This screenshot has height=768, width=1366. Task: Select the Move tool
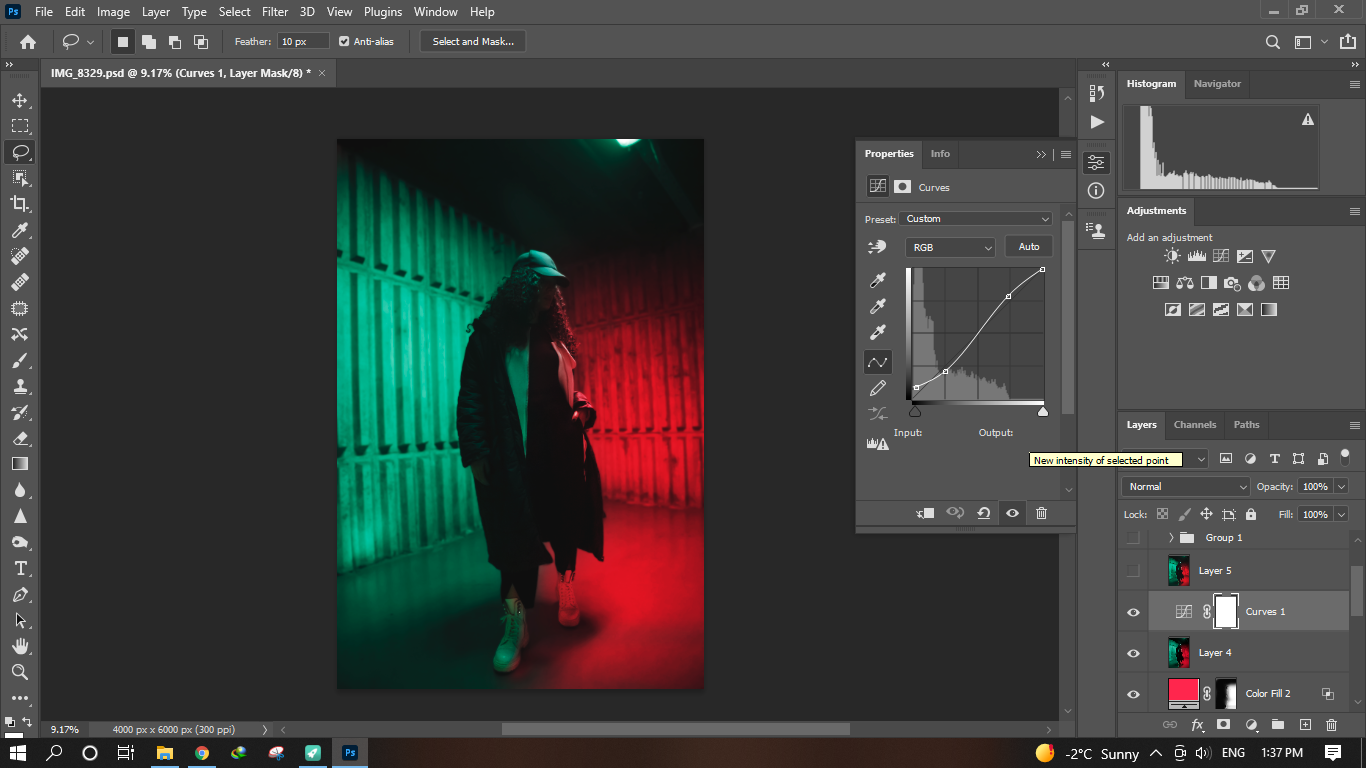click(19, 100)
